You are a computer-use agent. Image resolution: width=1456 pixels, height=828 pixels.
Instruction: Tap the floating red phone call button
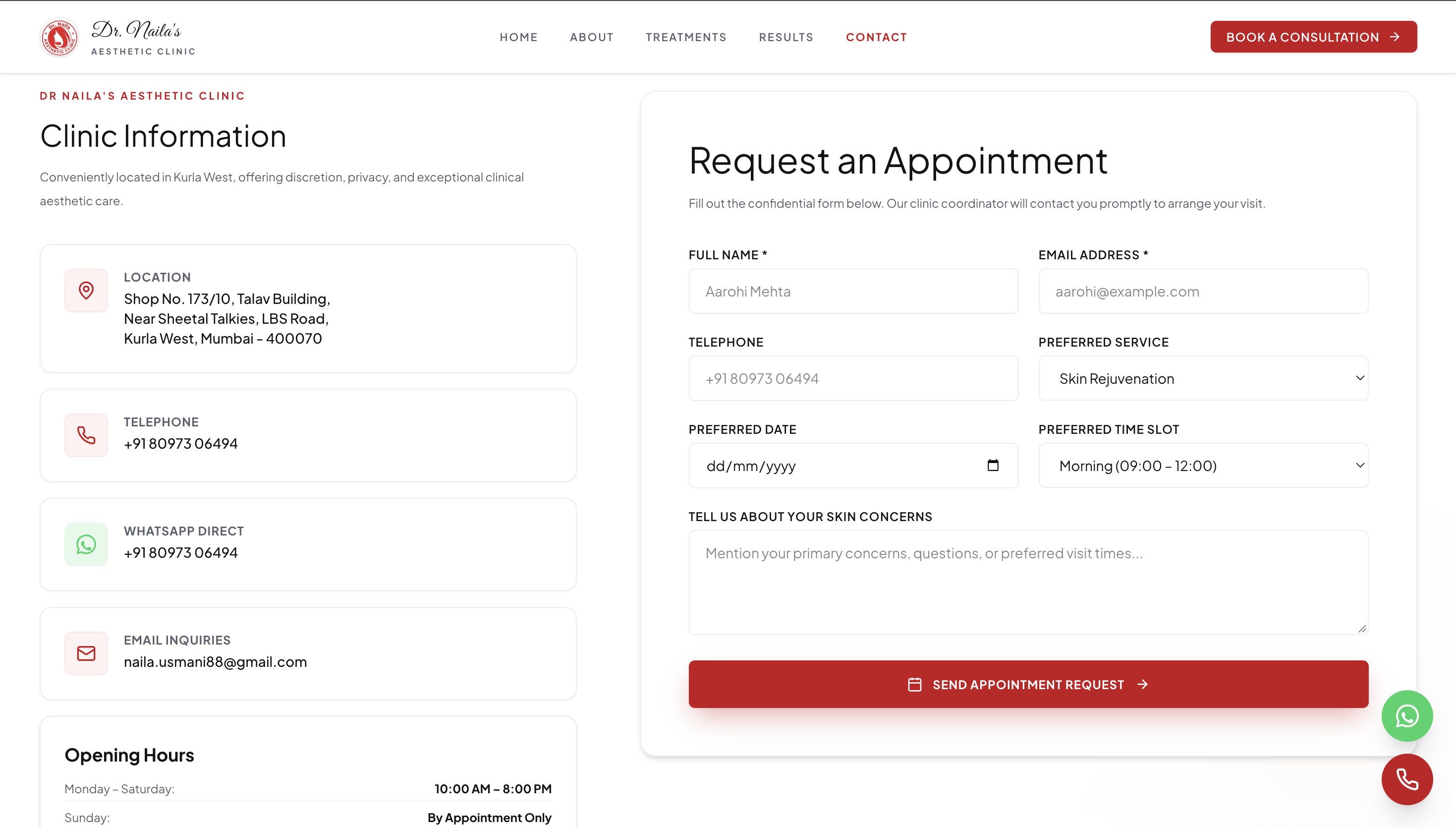click(x=1406, y=779)
